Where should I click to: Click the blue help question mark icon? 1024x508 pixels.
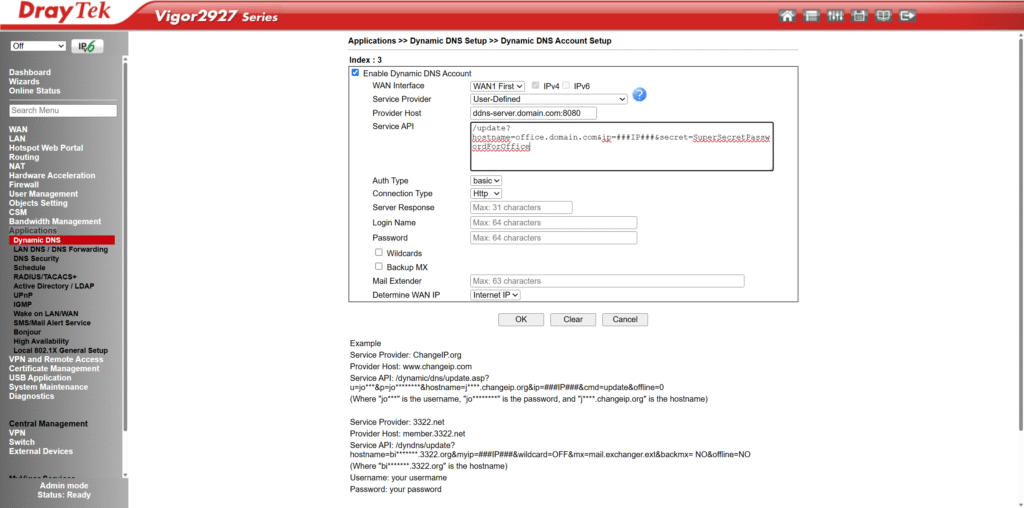coord(640,95)
